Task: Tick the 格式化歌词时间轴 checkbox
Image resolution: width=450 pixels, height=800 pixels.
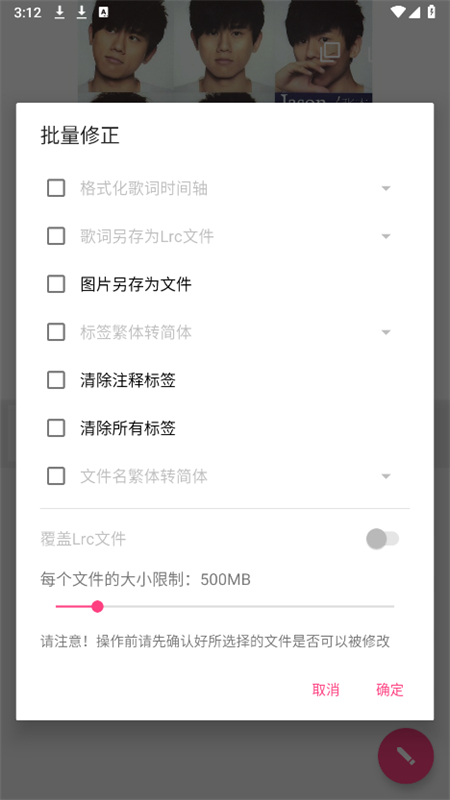Action: point(56,188)
